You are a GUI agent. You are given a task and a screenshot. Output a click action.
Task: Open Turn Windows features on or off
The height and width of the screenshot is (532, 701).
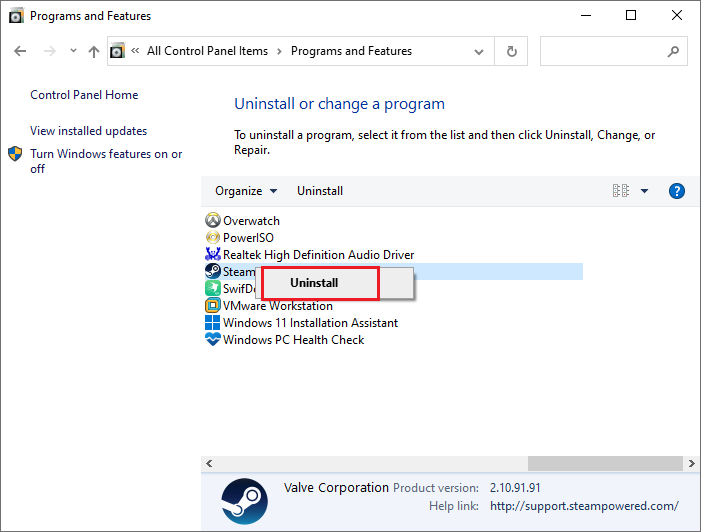[x=106, y=161]
